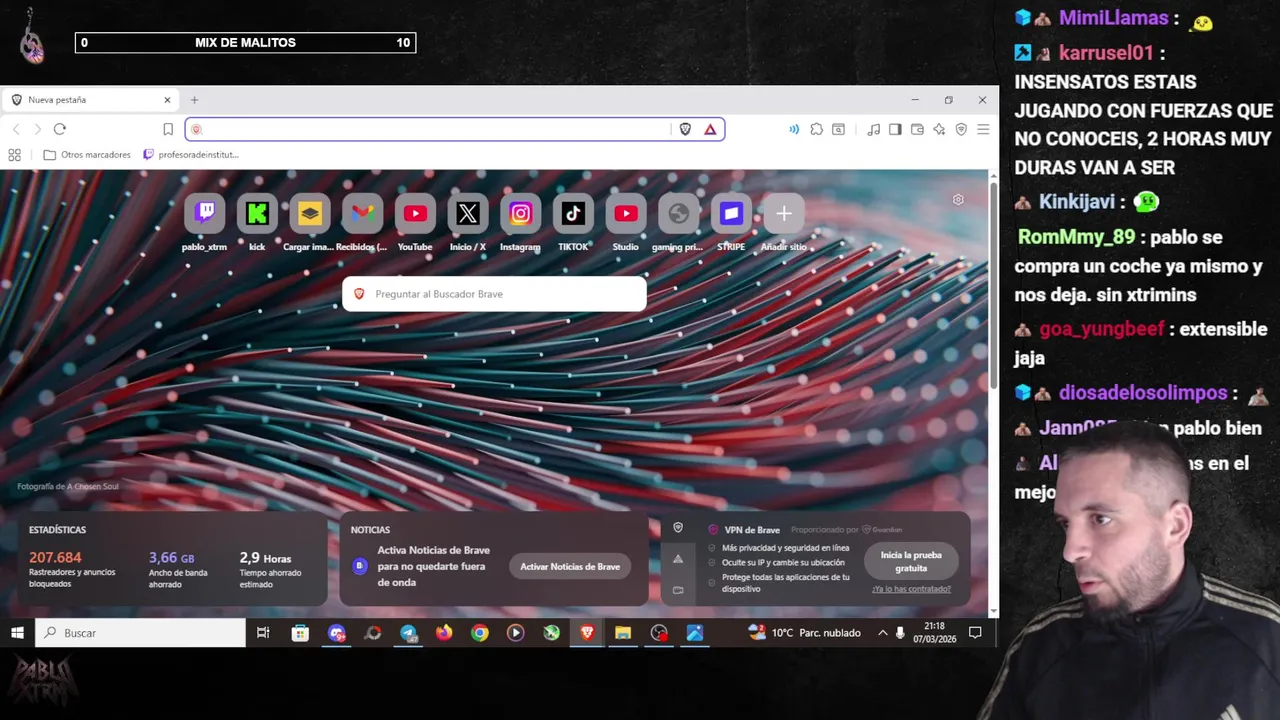Click the Windows taskbar Buscar search box
Image resolution: width=1280 pixels, height=720 pixels.
[141, 633]
